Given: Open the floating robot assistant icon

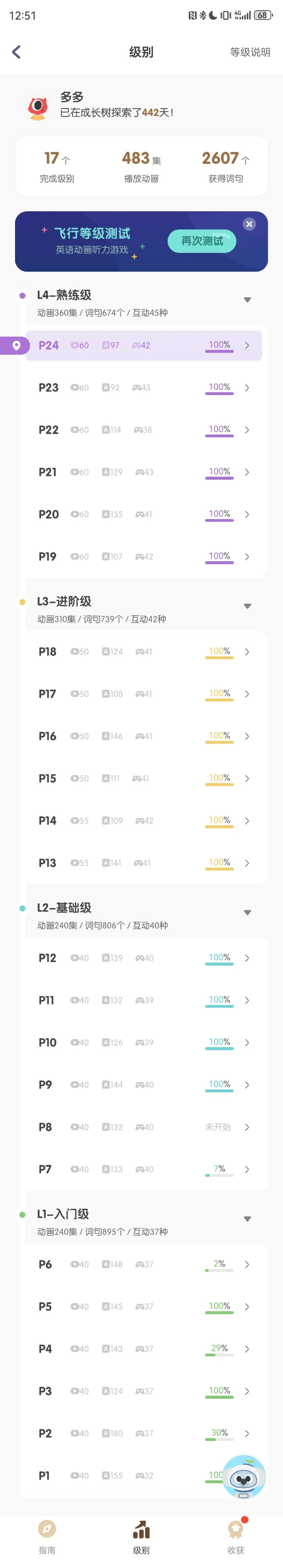Looking at the screenshot, I should pos(244,1476).
